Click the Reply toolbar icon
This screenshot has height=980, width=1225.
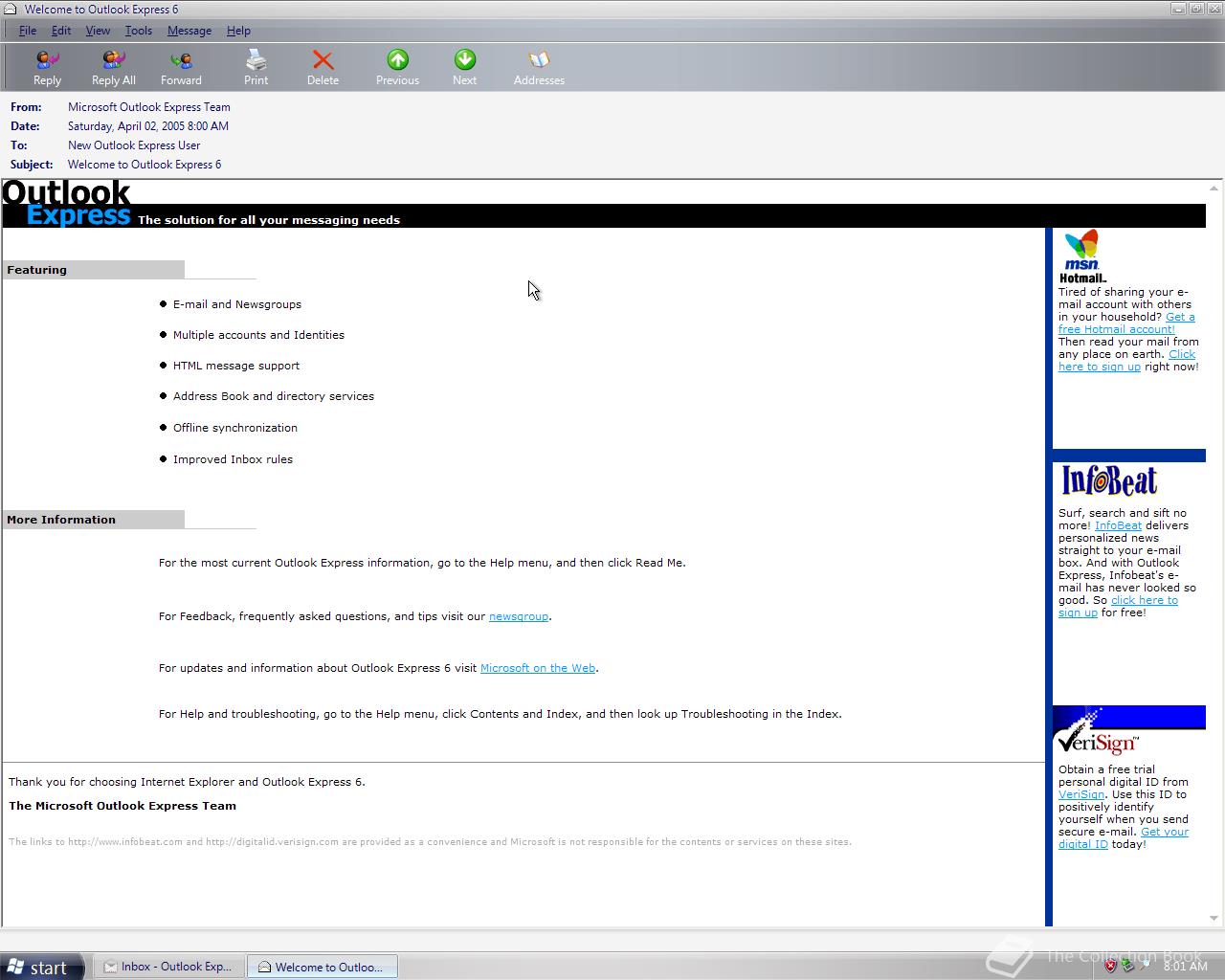point(47,68)
